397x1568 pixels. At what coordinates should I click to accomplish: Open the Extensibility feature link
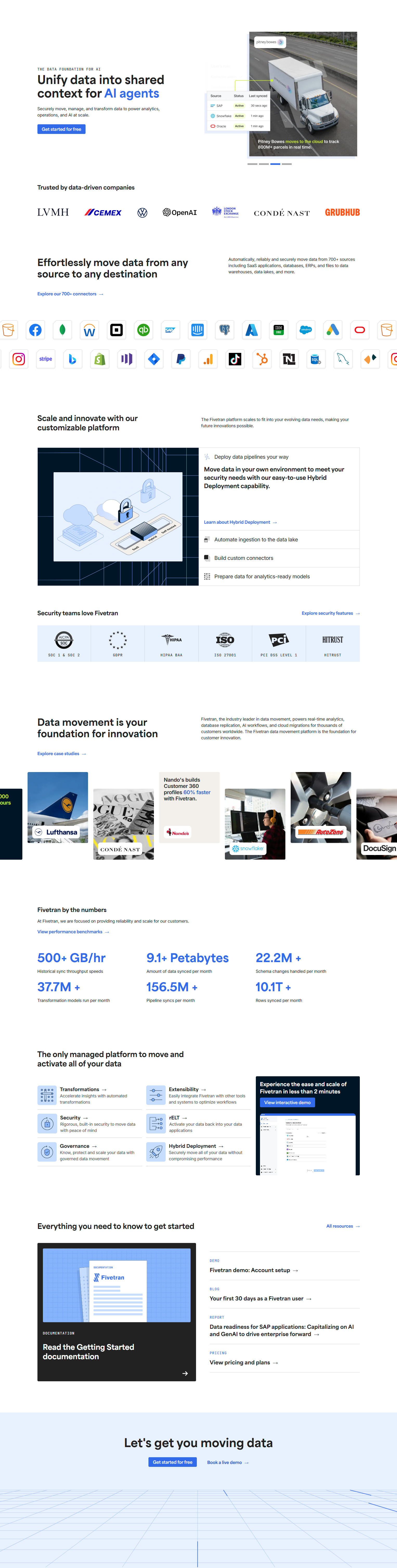click(x=187, y=1090)
